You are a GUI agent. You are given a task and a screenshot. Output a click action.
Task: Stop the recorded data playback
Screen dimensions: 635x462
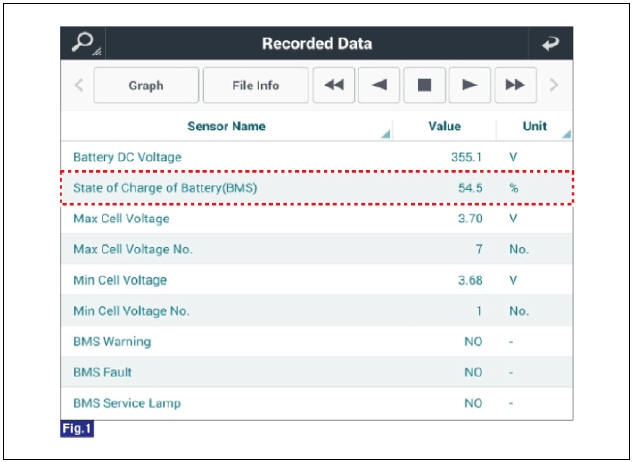point(424,85)
